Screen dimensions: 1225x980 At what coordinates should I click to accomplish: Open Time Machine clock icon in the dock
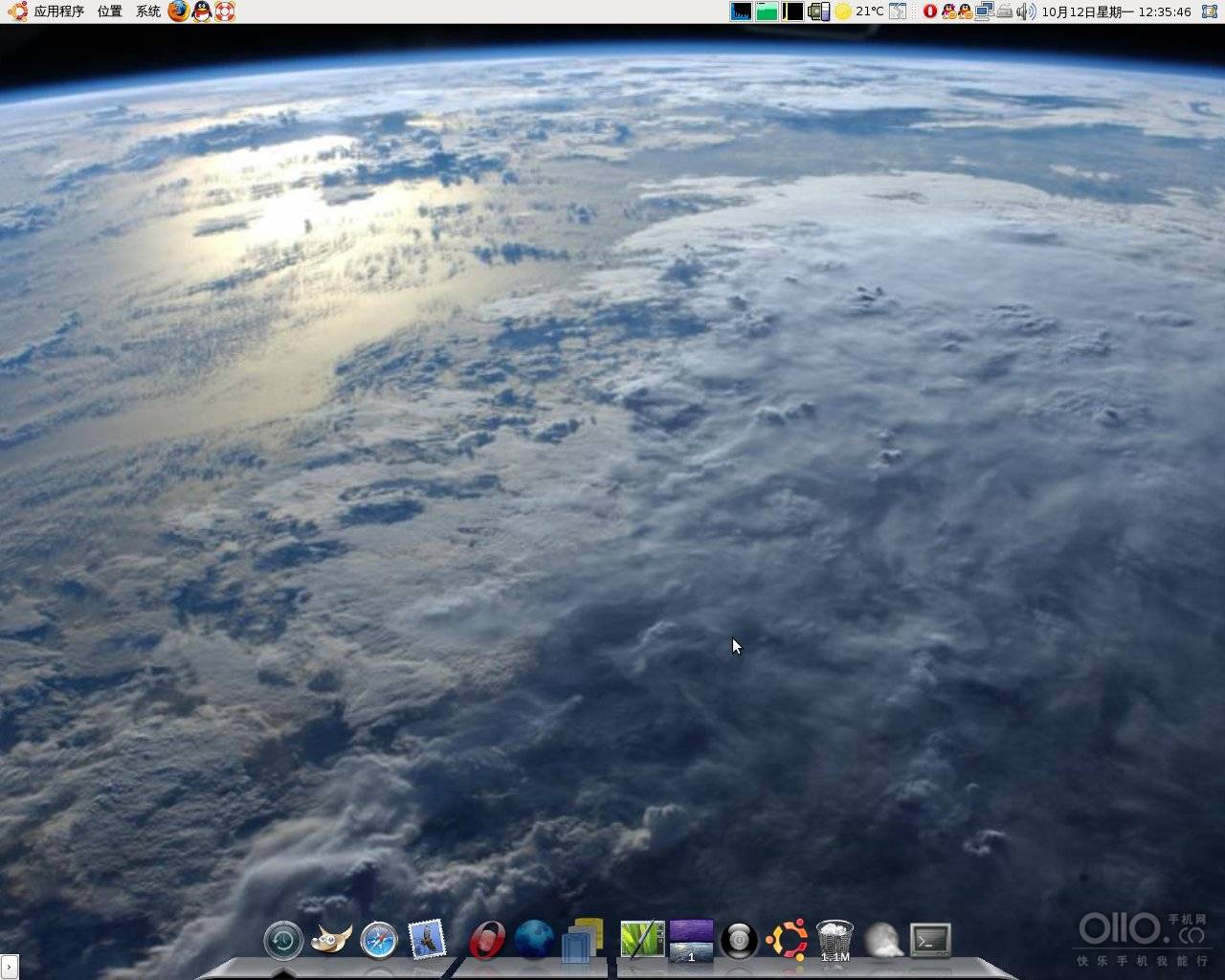pos(283,941)
